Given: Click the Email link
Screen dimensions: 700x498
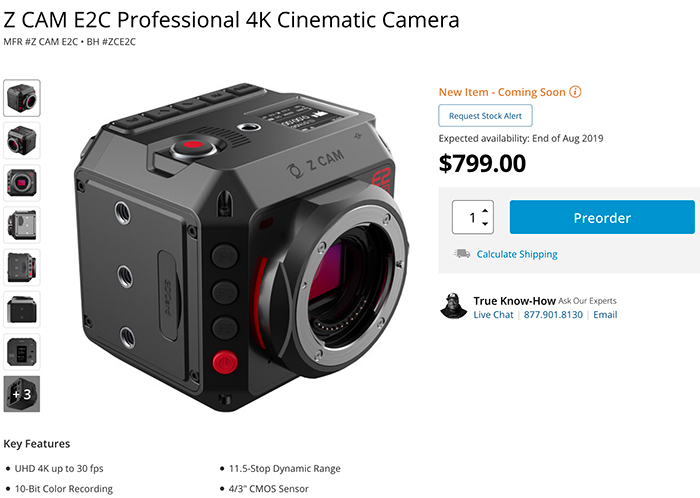Looking at the screenshot, I should click(x=605, y=315).
